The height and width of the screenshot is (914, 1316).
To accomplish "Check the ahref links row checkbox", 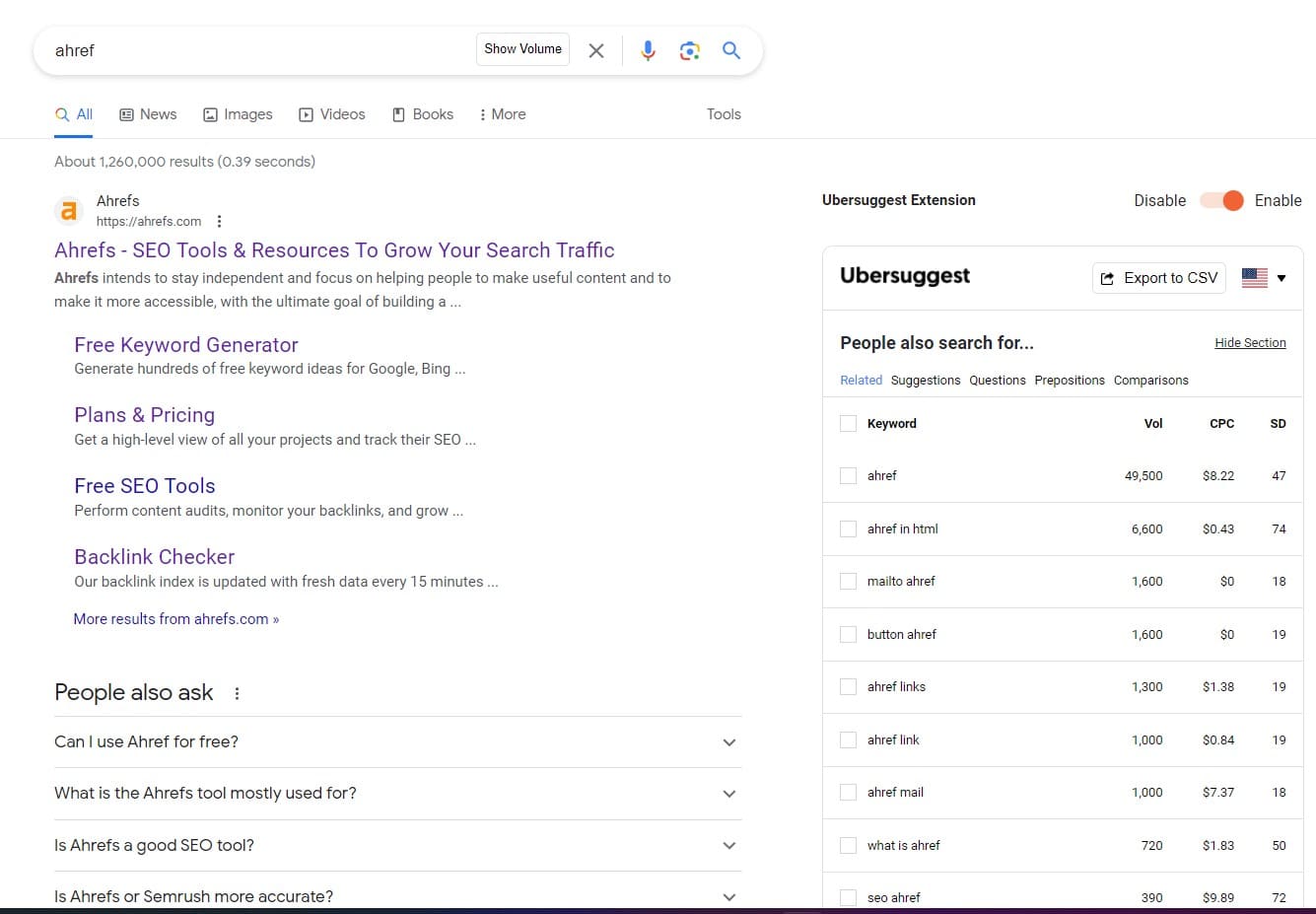I will click(x=848, y=687).
